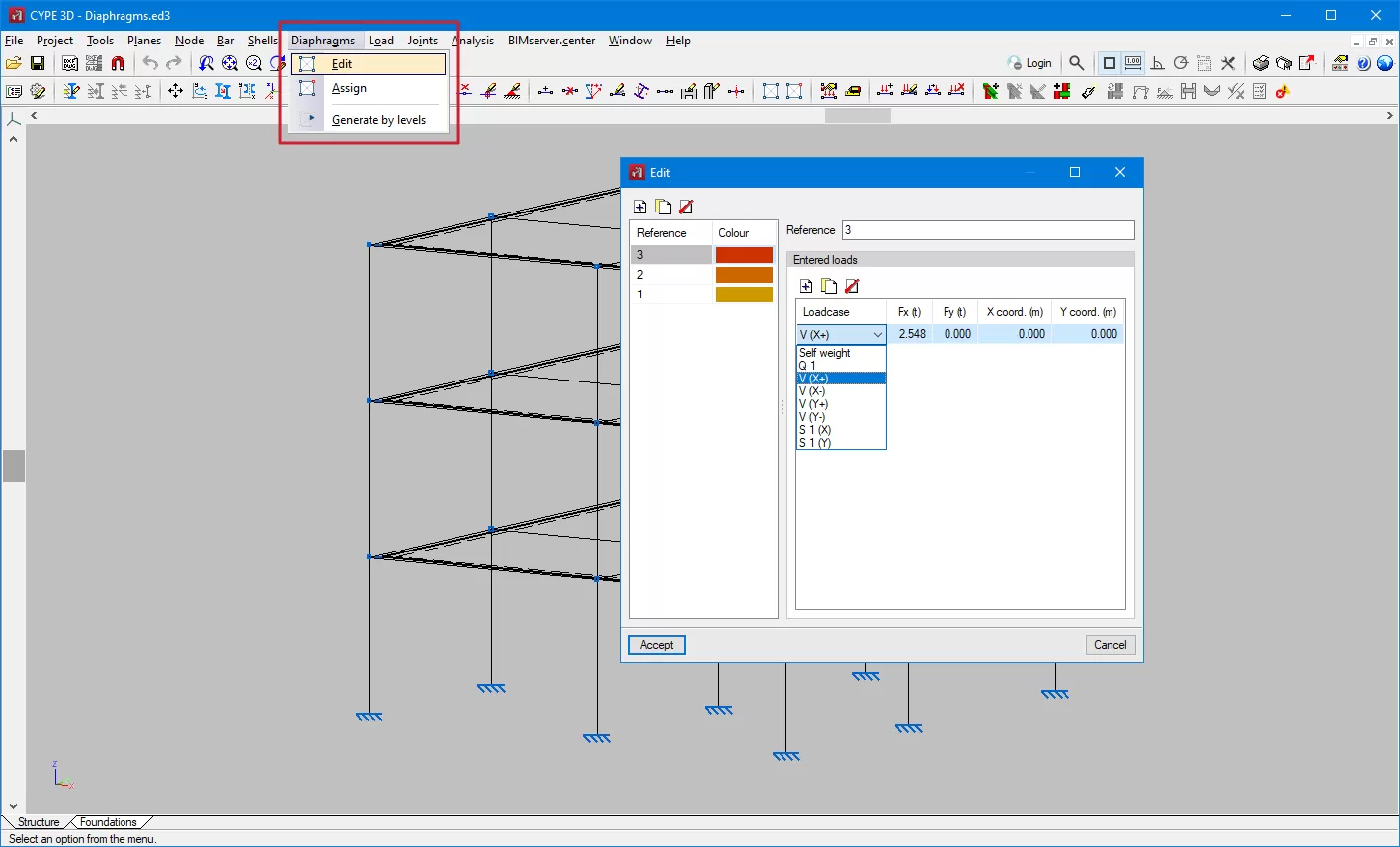
Task: Toggle the dimensions display 1.00 button
Action: (1133, 64)
